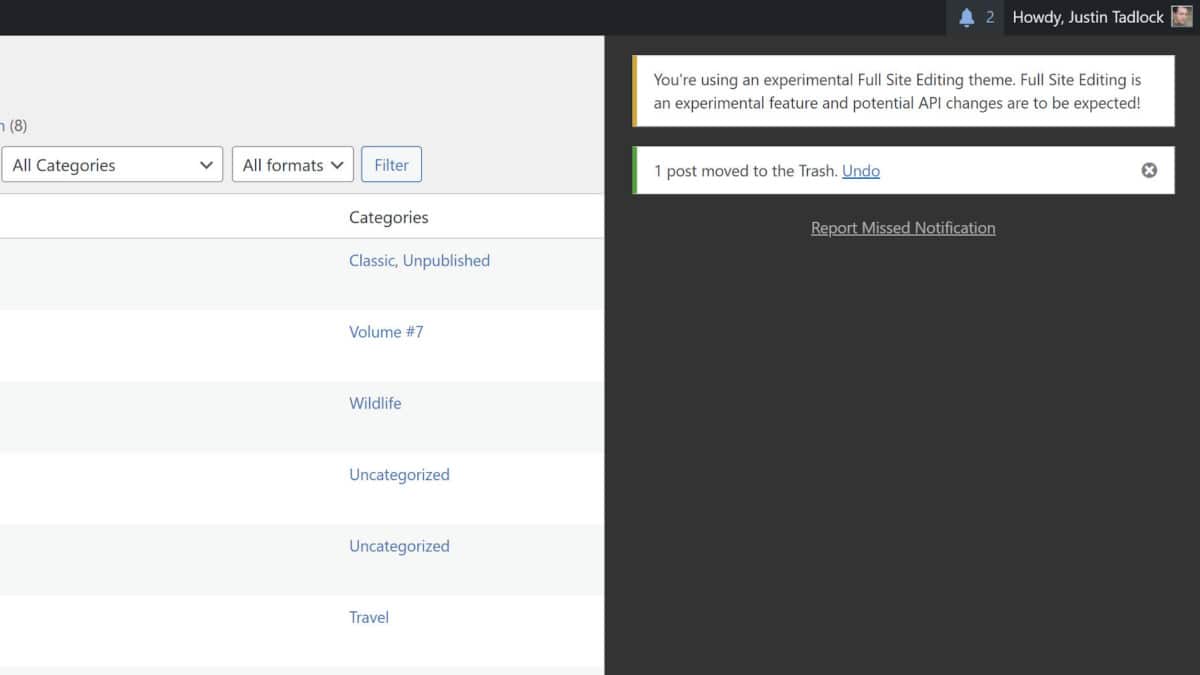The height and width of the screenshot is (675, 1200).
Task: Open the Wildlife category link
Action: click(x=375, y=403)
